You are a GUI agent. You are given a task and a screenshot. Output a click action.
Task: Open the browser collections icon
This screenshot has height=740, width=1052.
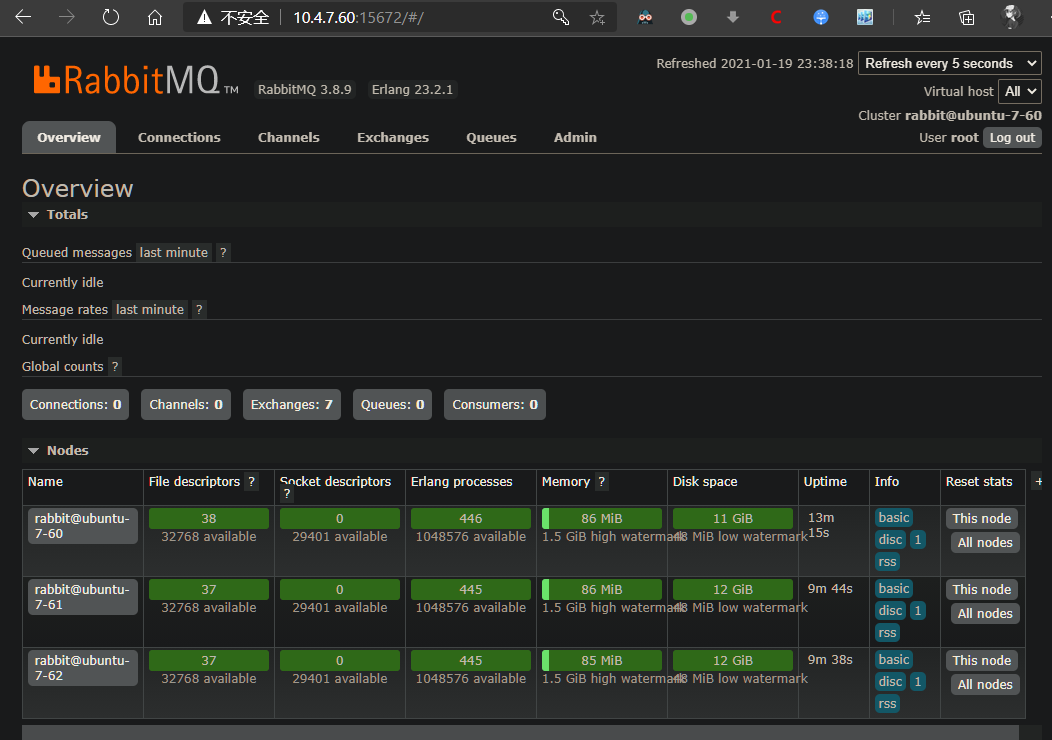[967, 17]
